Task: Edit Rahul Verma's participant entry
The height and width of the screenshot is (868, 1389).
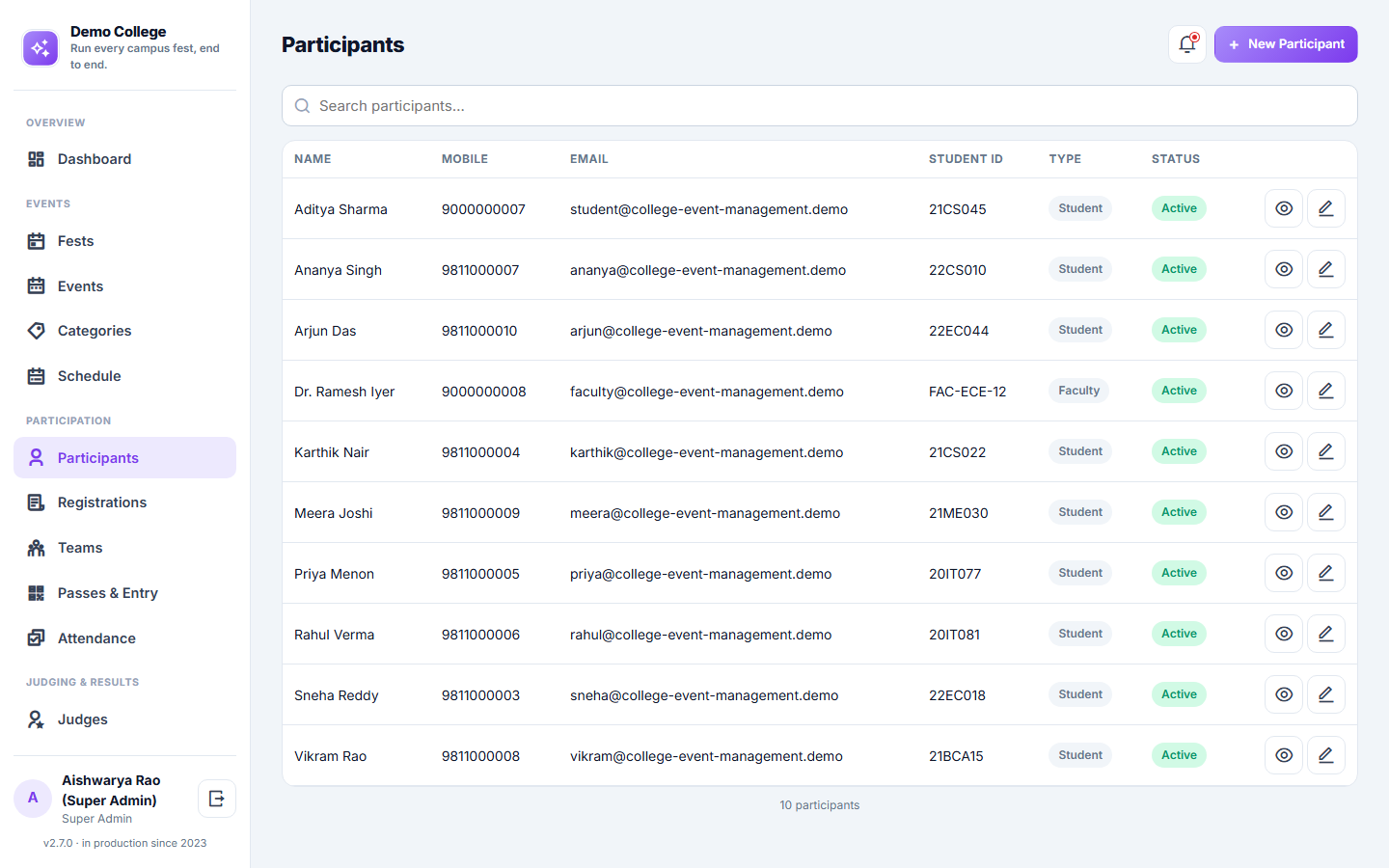Action: (1326, 634)
